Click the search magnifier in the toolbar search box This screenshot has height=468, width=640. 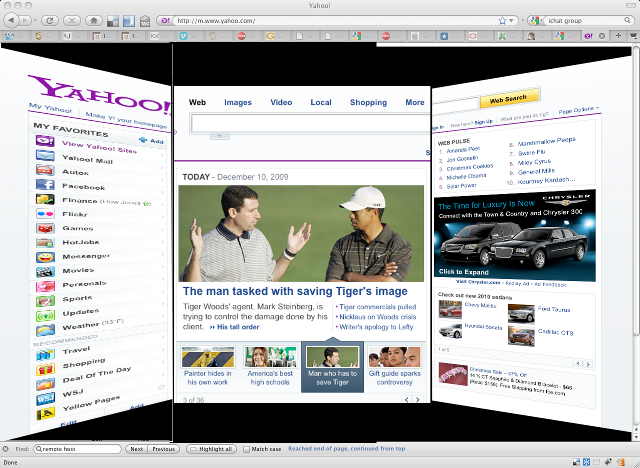coord(627,20)
